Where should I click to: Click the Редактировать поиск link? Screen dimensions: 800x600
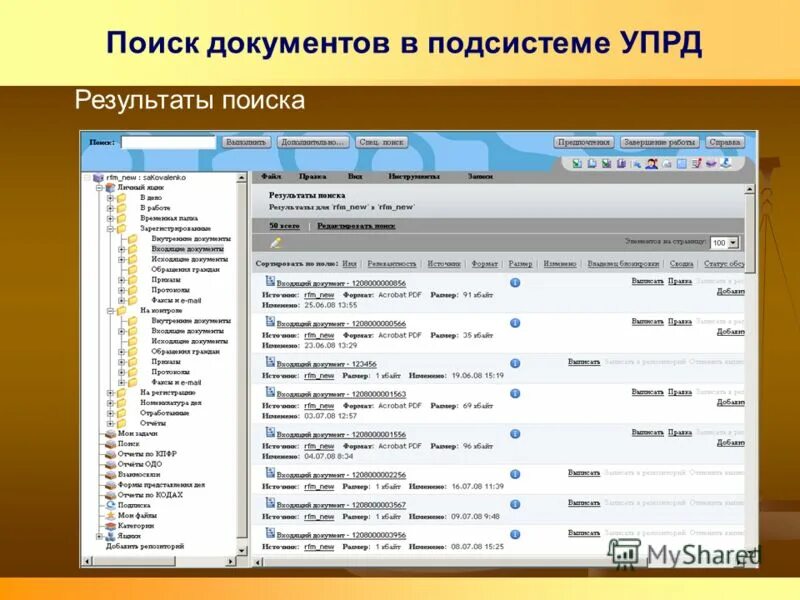(358, 226)
